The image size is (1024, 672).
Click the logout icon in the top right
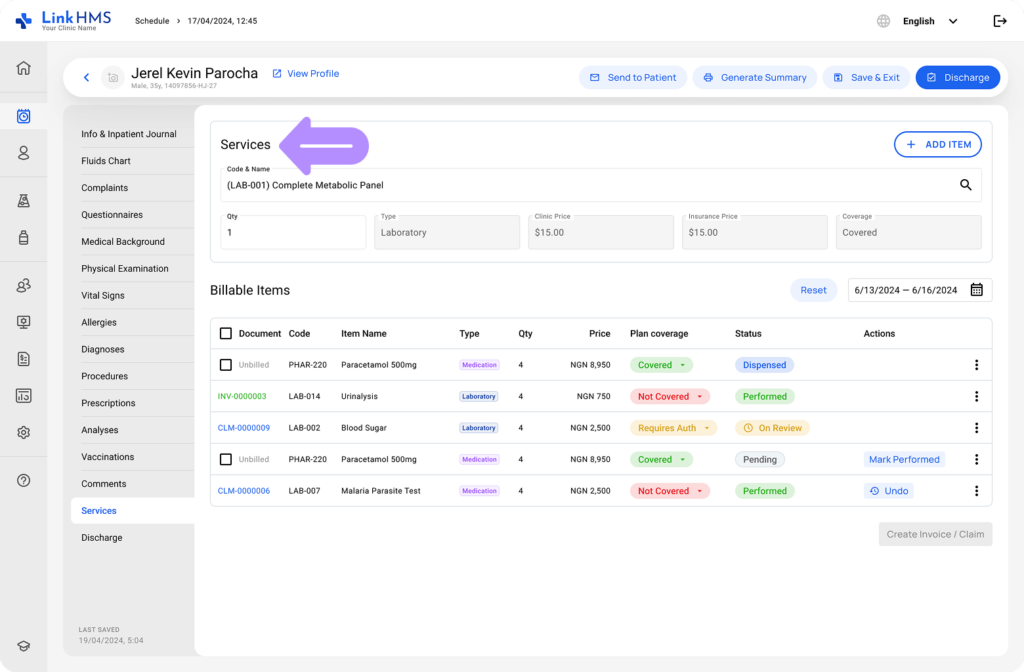tap(1000, 21)
